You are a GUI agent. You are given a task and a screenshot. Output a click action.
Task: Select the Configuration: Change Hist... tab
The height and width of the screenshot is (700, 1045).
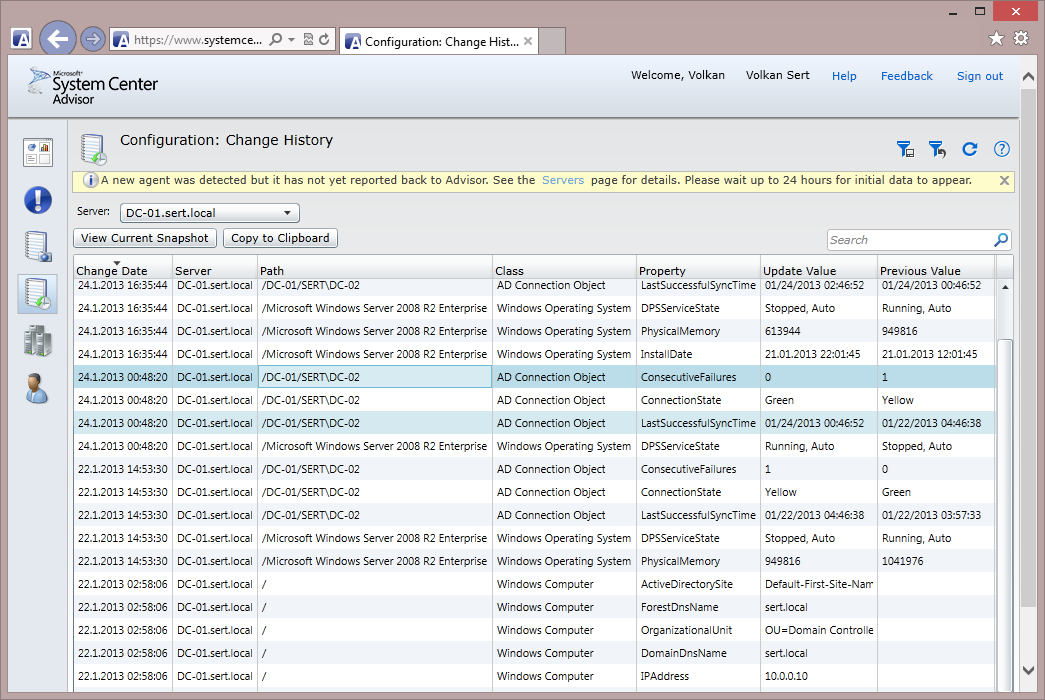(440, 41)
